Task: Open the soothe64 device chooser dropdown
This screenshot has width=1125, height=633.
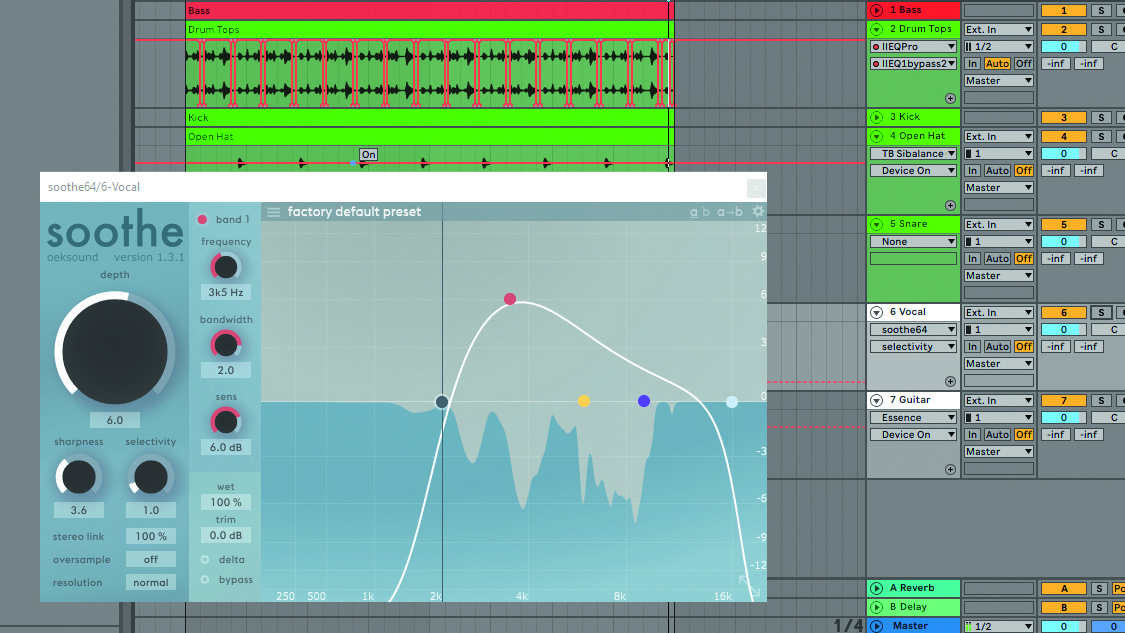Action: coord(913,329)
